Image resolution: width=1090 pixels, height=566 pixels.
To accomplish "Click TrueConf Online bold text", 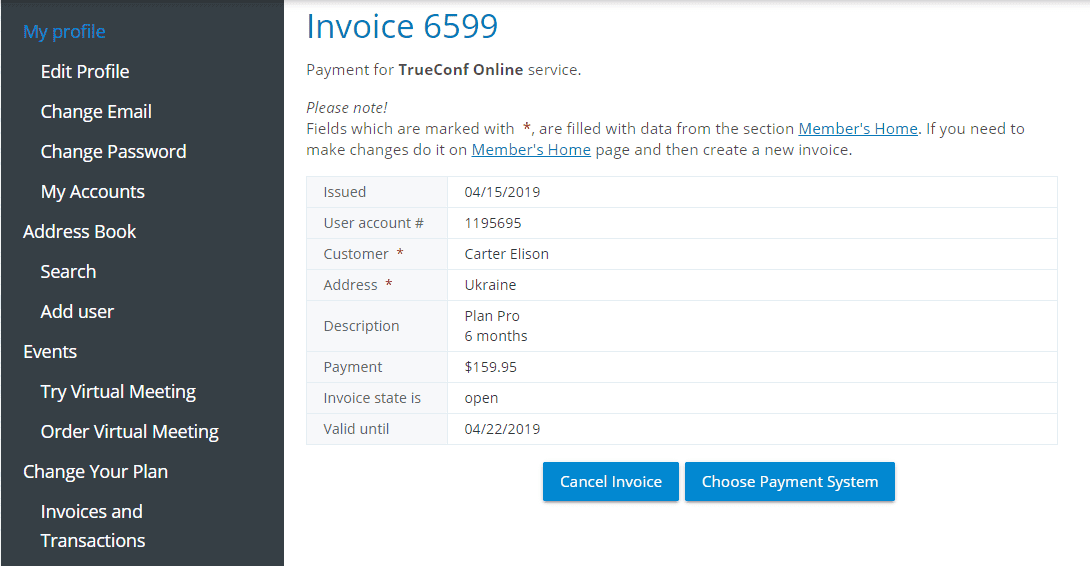I will pyautogui.click(x=460, y=70).
